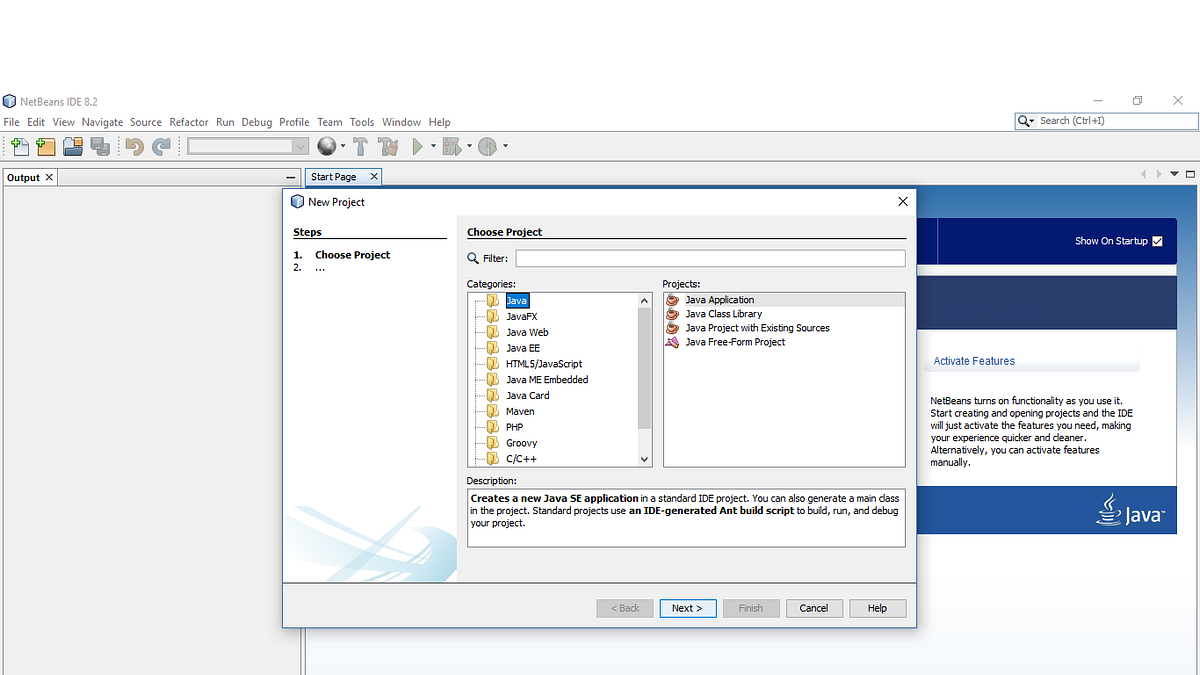Screen dimensions: 1200x675
Task: Open the project configuration combo box
Action: (x=247, y=146)
